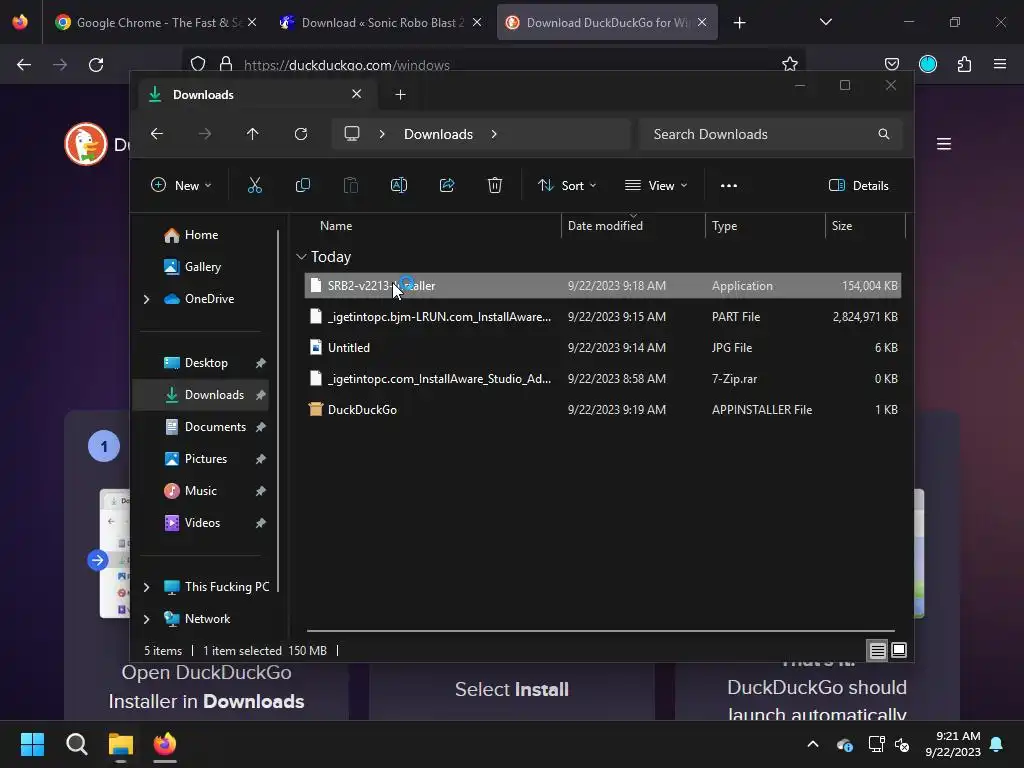Click the Firefox icon in the taskbar
Image resolution: width=1024 pixels, height=768 pixels.
click(x=165, y=744)
